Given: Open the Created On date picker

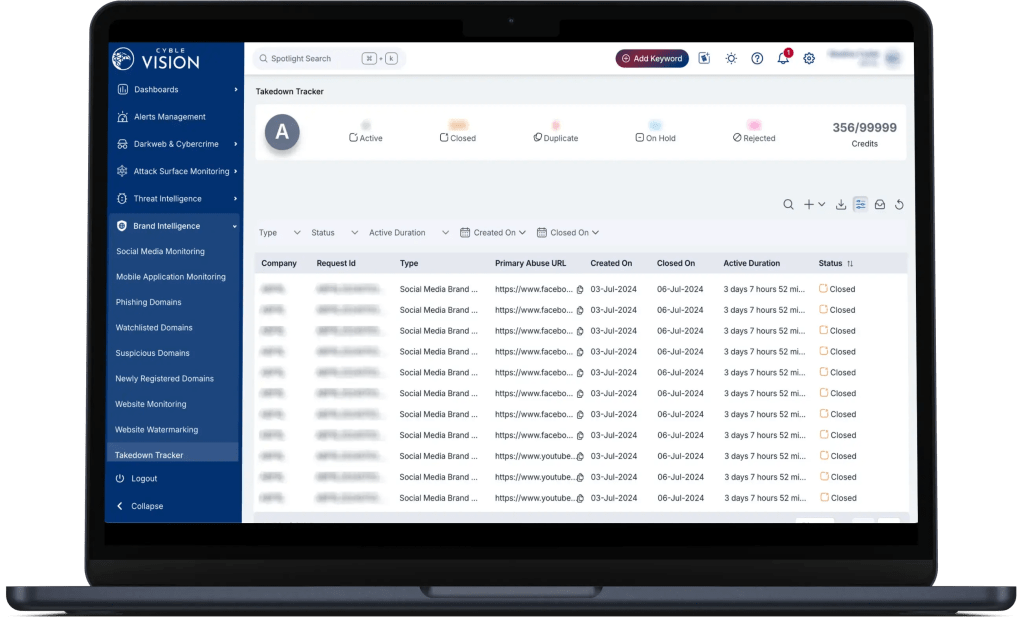Looking at the screenshot, I should click(x=493, y=232).
